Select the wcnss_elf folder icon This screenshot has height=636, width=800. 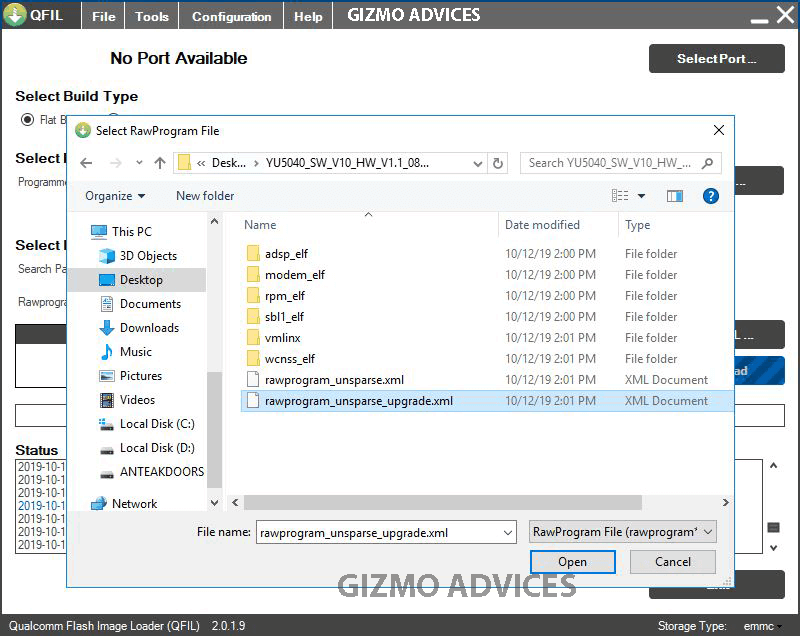[x=253, y=358]
